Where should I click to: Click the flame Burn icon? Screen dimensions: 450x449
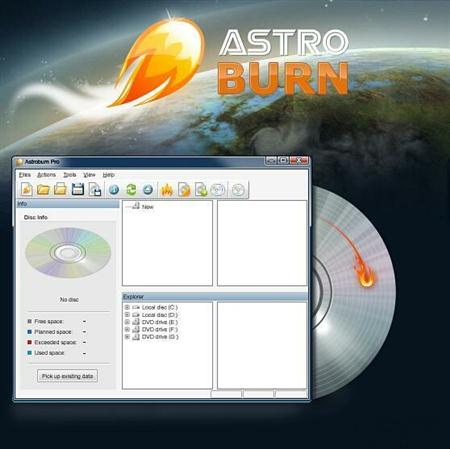click(x=167, y=190)
